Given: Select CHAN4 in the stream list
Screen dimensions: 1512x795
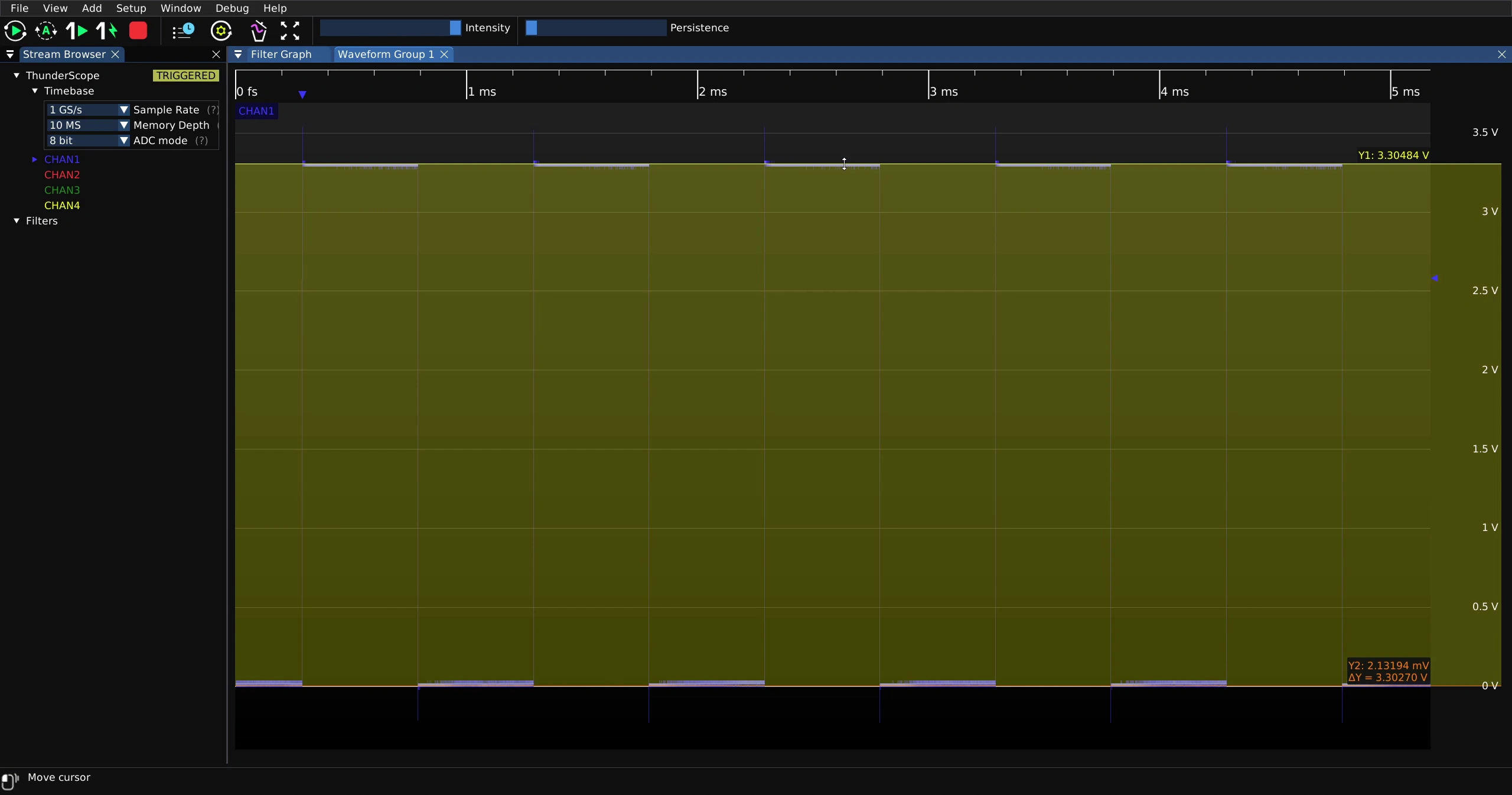Looking at the screenshot, I should click(x=62, y=206).
